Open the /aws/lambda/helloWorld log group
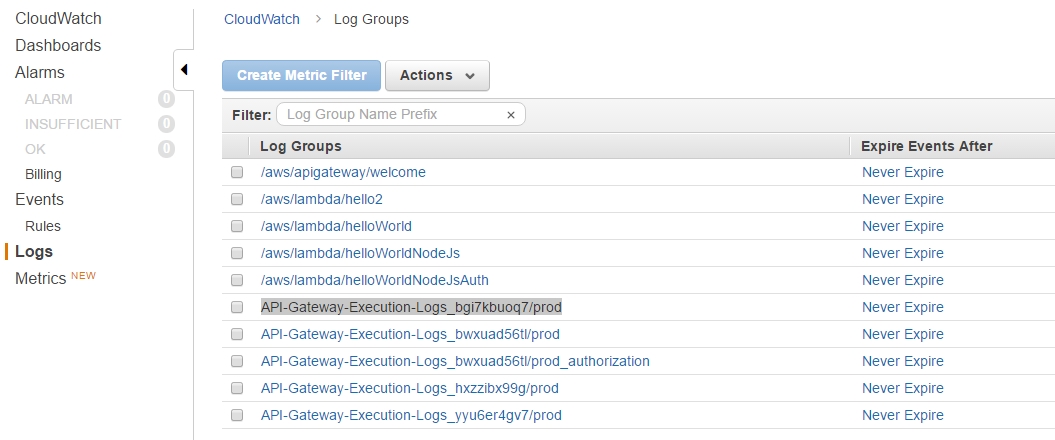The width and height of the screenshot is (1055, 440). [x=336, y=226]
